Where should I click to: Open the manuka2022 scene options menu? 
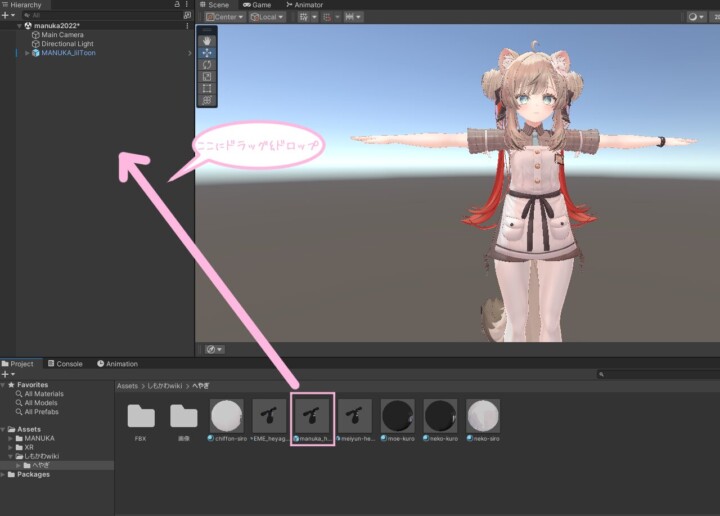(187, 26)
